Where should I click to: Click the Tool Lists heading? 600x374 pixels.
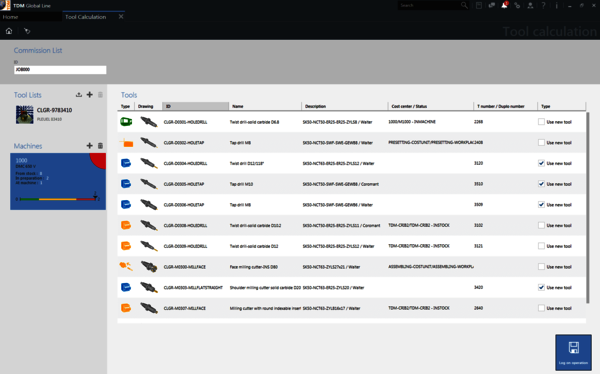click(28, 95)
